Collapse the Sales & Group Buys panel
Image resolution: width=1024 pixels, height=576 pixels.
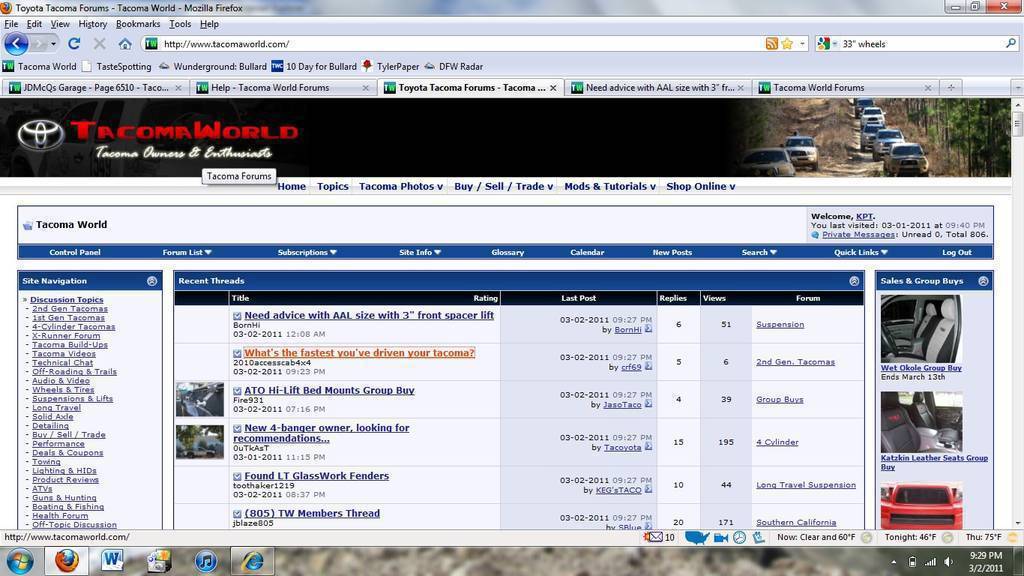pos(984,281)
